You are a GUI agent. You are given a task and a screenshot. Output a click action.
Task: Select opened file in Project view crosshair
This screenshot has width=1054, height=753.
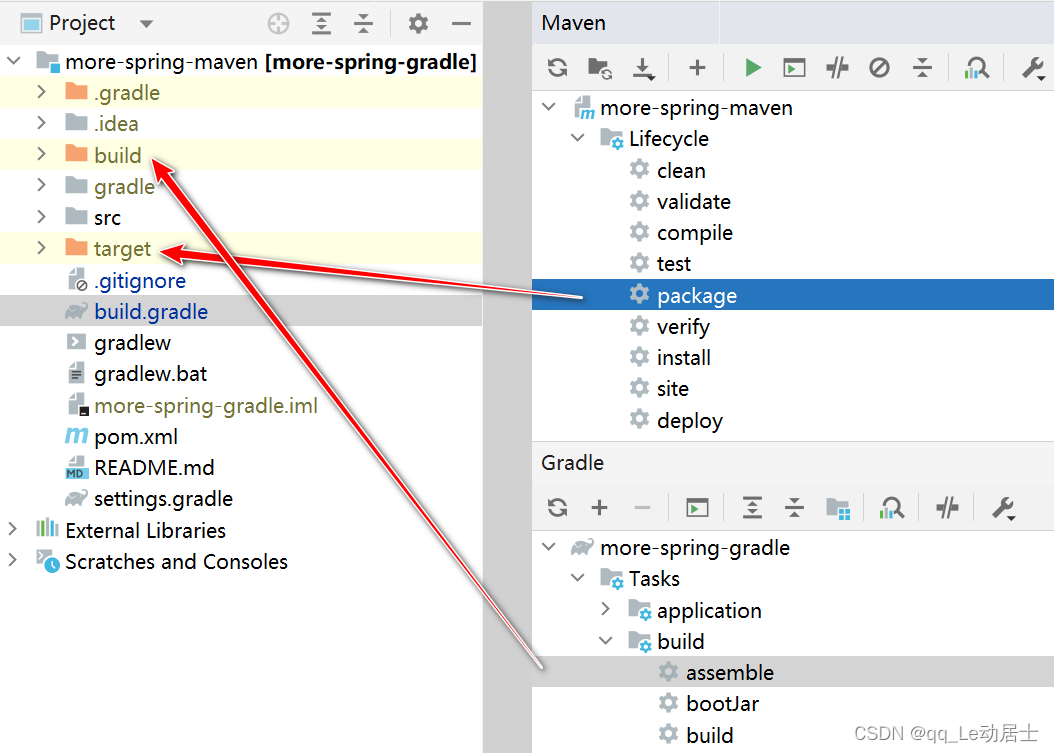pyautogui.click(x=277, y=22)
